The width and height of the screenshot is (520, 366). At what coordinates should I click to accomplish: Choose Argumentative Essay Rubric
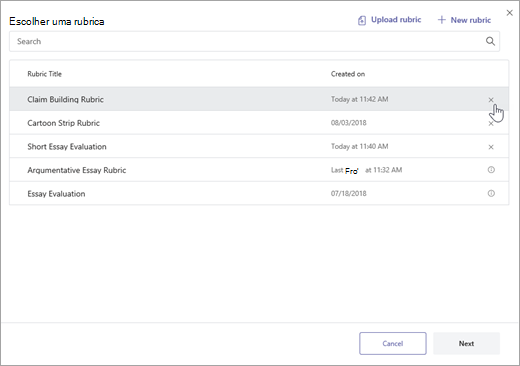[259, 170]
